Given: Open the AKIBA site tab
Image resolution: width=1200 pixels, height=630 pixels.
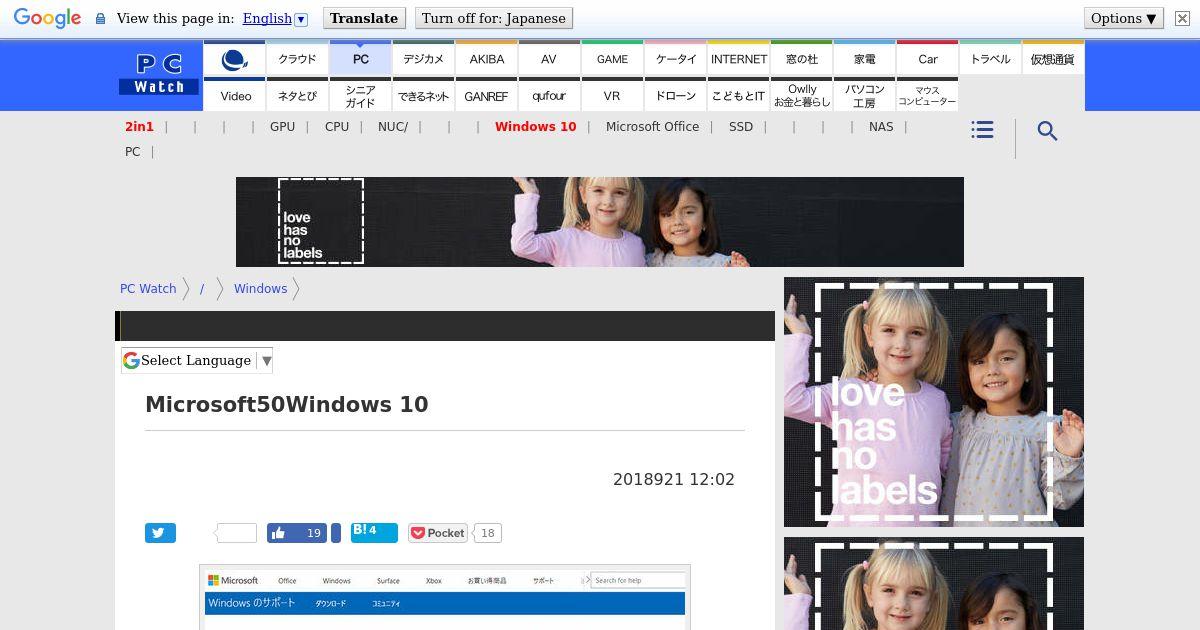Looking at the screenshot, I should pos(486,59).
